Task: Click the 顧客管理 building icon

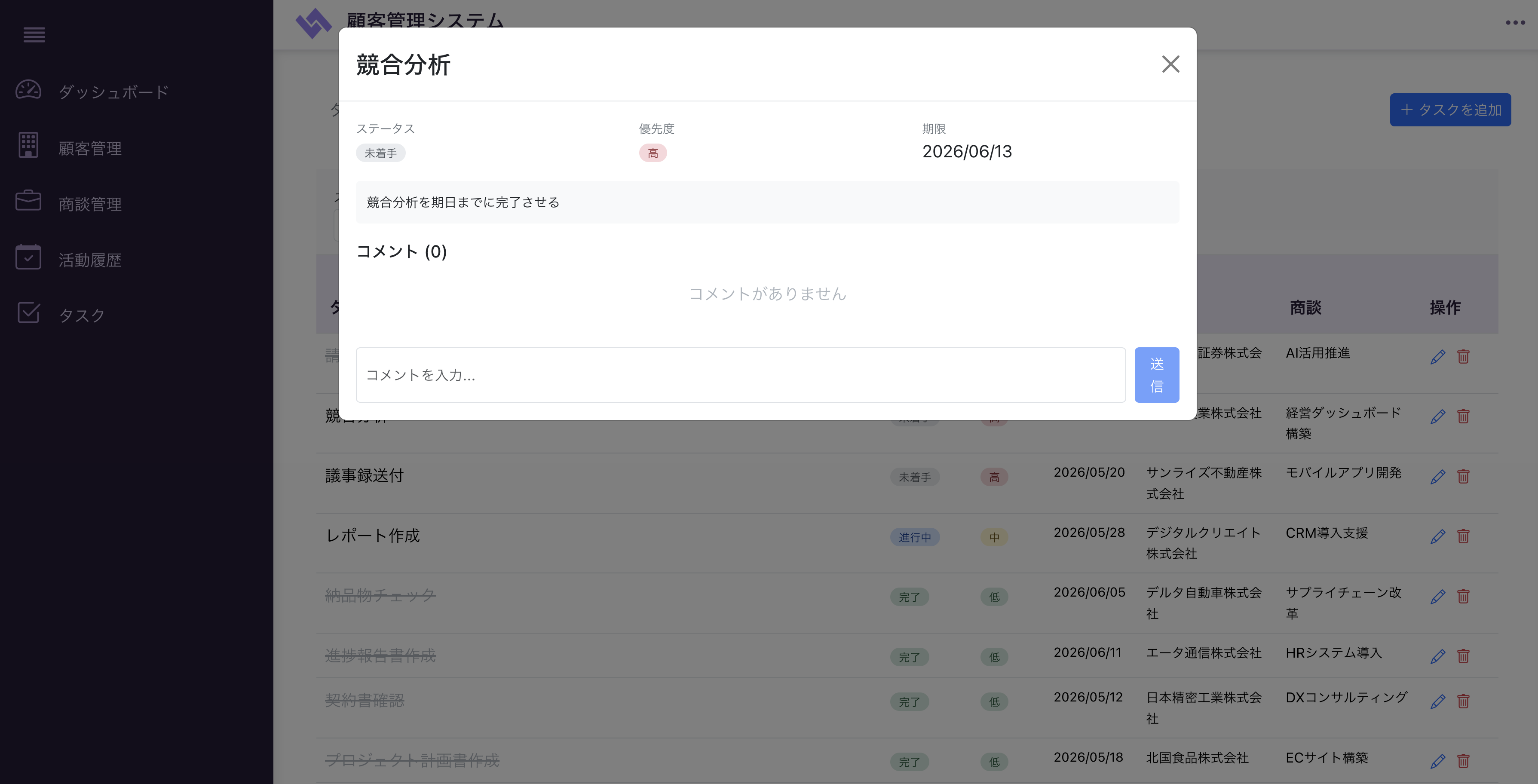Action: [28, 146]
